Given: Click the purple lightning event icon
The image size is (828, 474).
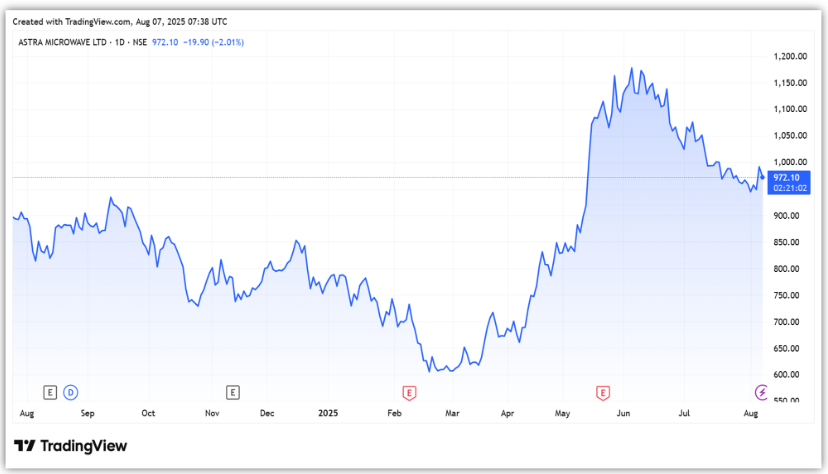Looking at the screenshot, I should pyautogui.click(x=760, y=390).
